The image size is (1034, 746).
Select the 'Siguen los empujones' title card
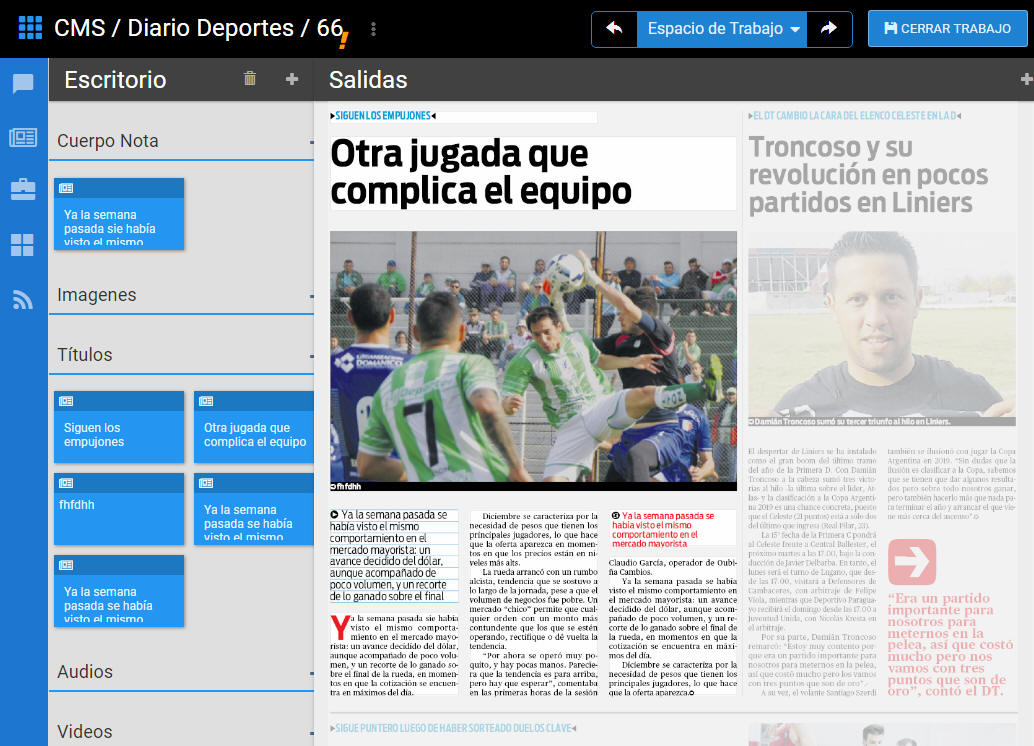pos(119,427)
